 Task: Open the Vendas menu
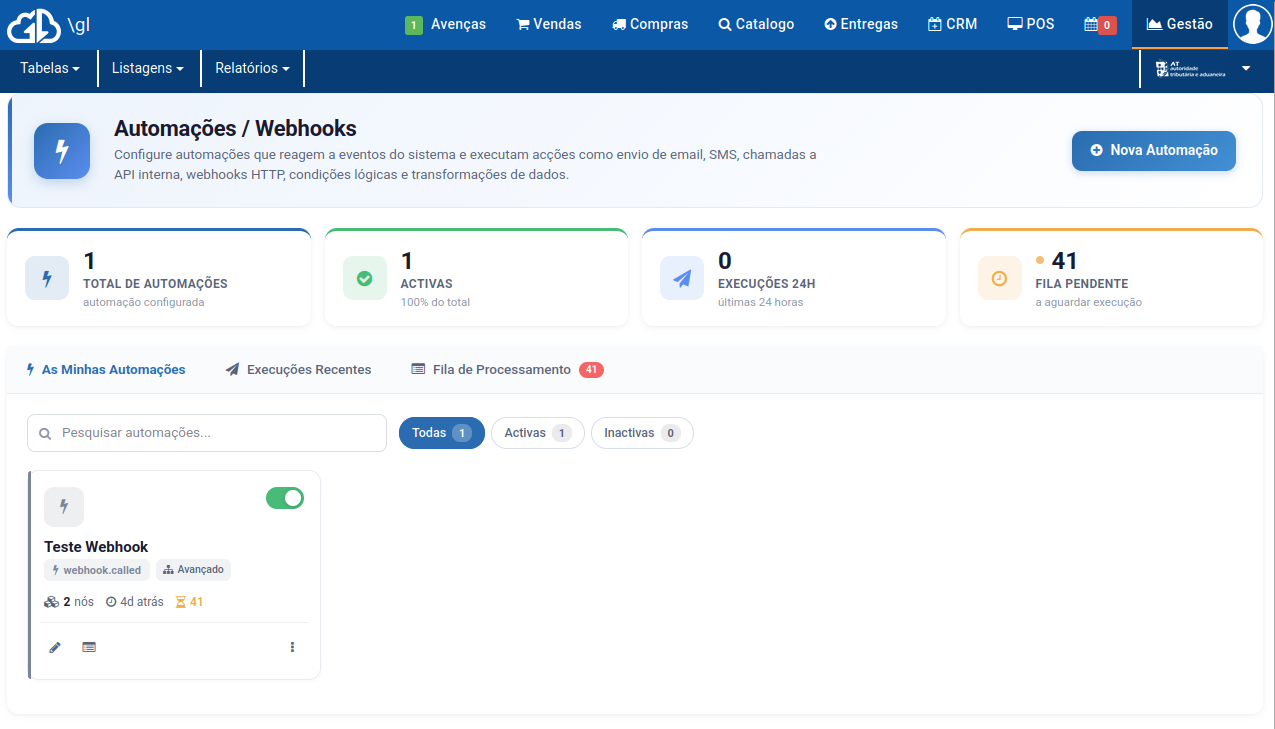click(548, 24)
